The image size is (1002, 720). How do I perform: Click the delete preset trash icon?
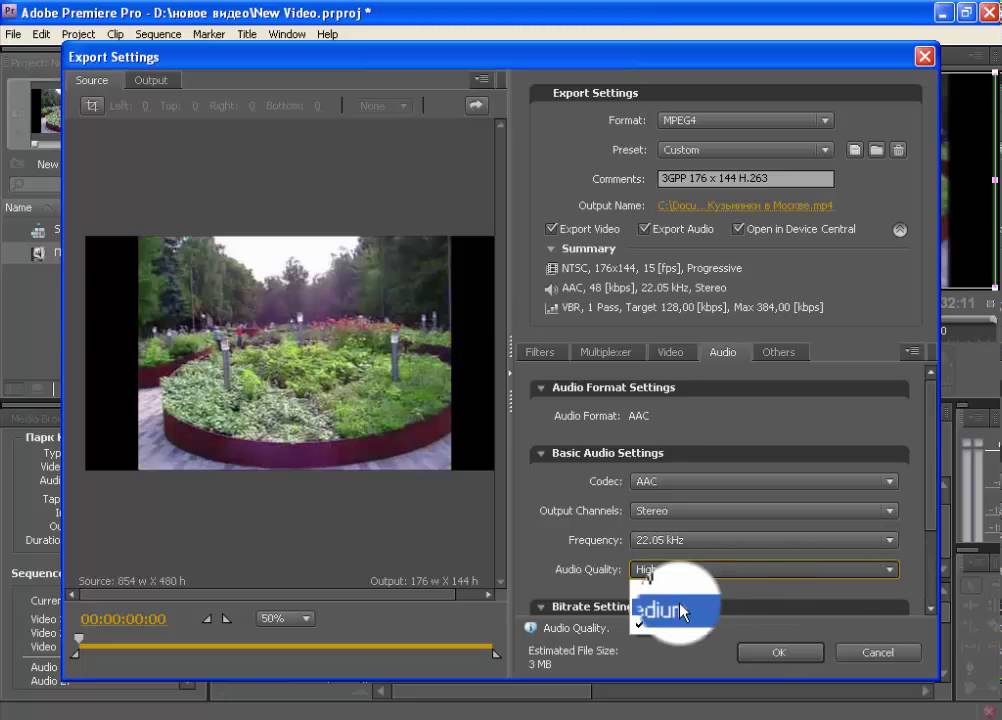point(898,150)
